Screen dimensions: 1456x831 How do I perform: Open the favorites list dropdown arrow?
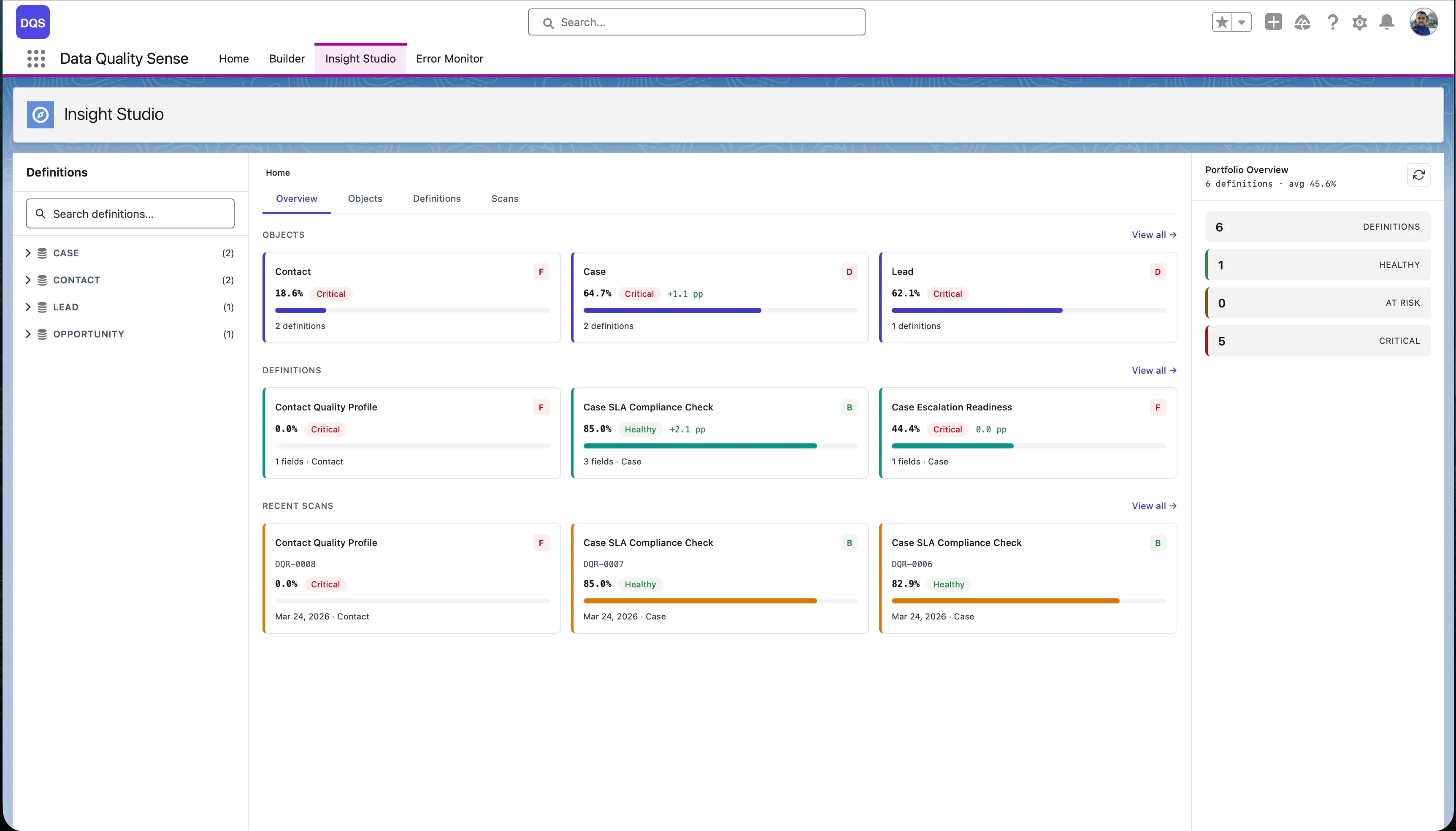pyautogui.click(x=1242, y=22)
